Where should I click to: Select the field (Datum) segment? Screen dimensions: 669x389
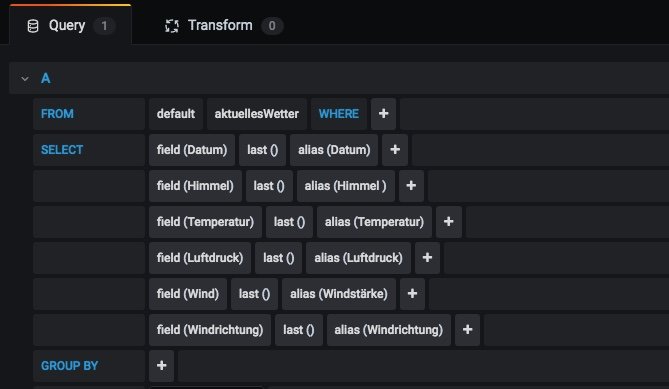tap(192, 150)
